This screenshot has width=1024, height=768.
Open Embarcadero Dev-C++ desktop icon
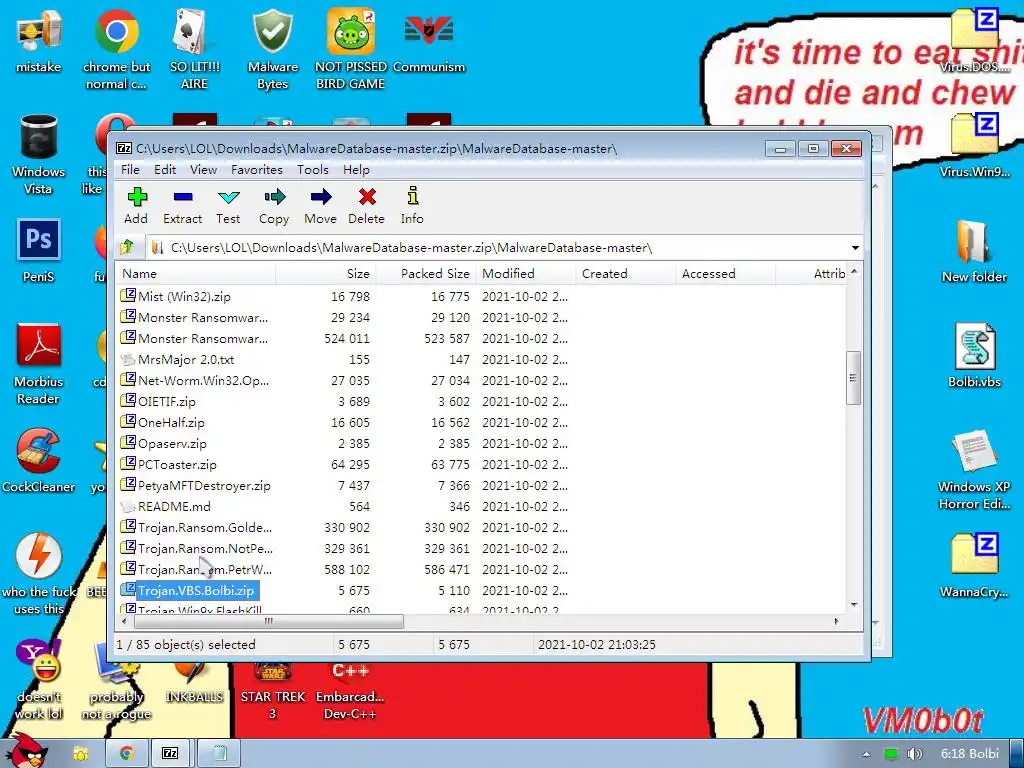click(351, 692)
